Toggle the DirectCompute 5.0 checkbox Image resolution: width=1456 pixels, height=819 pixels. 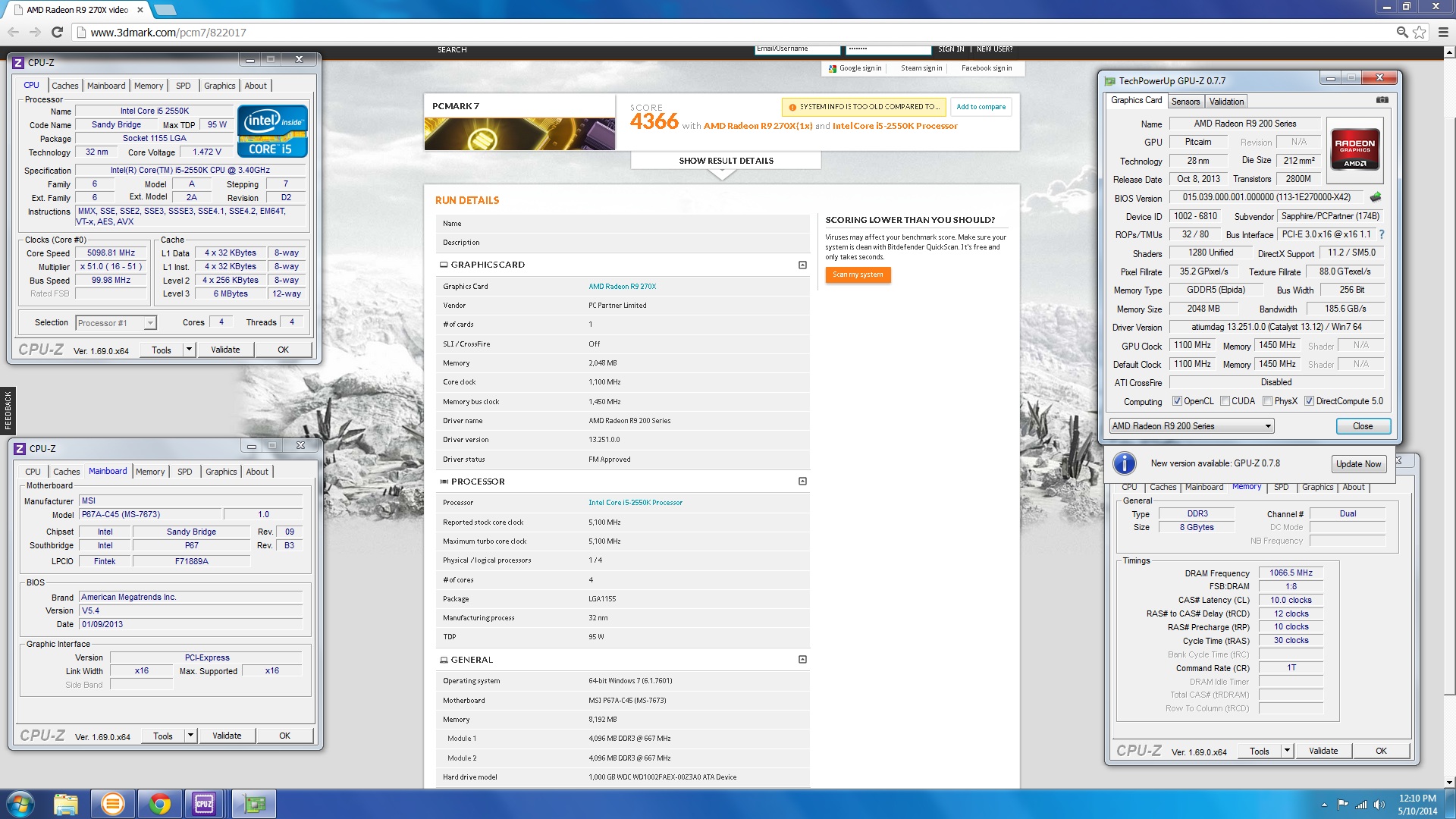1309,401
